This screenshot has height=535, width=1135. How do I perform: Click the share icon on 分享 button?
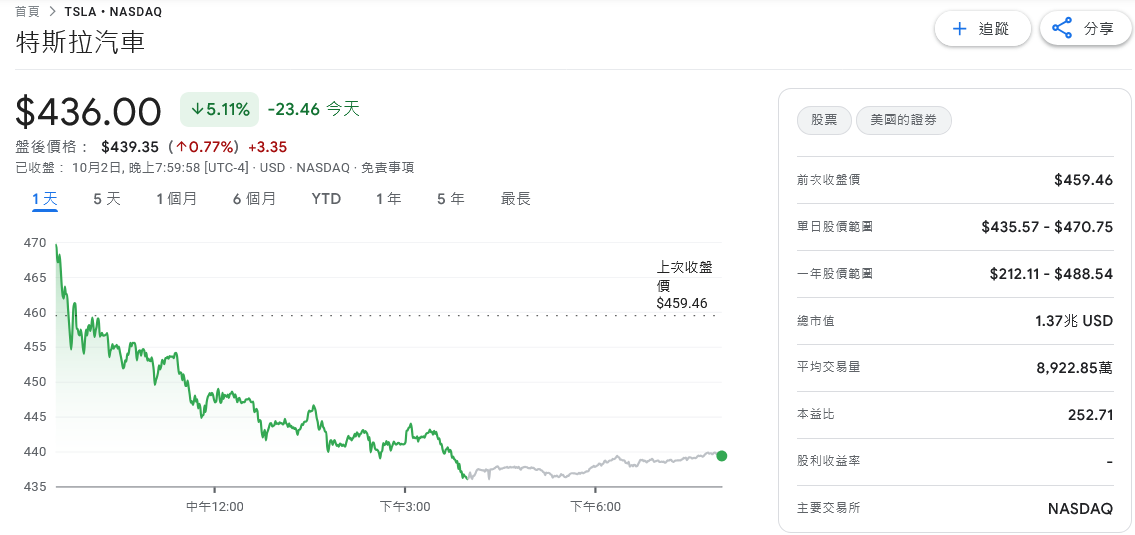pyautogui.click(x=1063, y=29)
